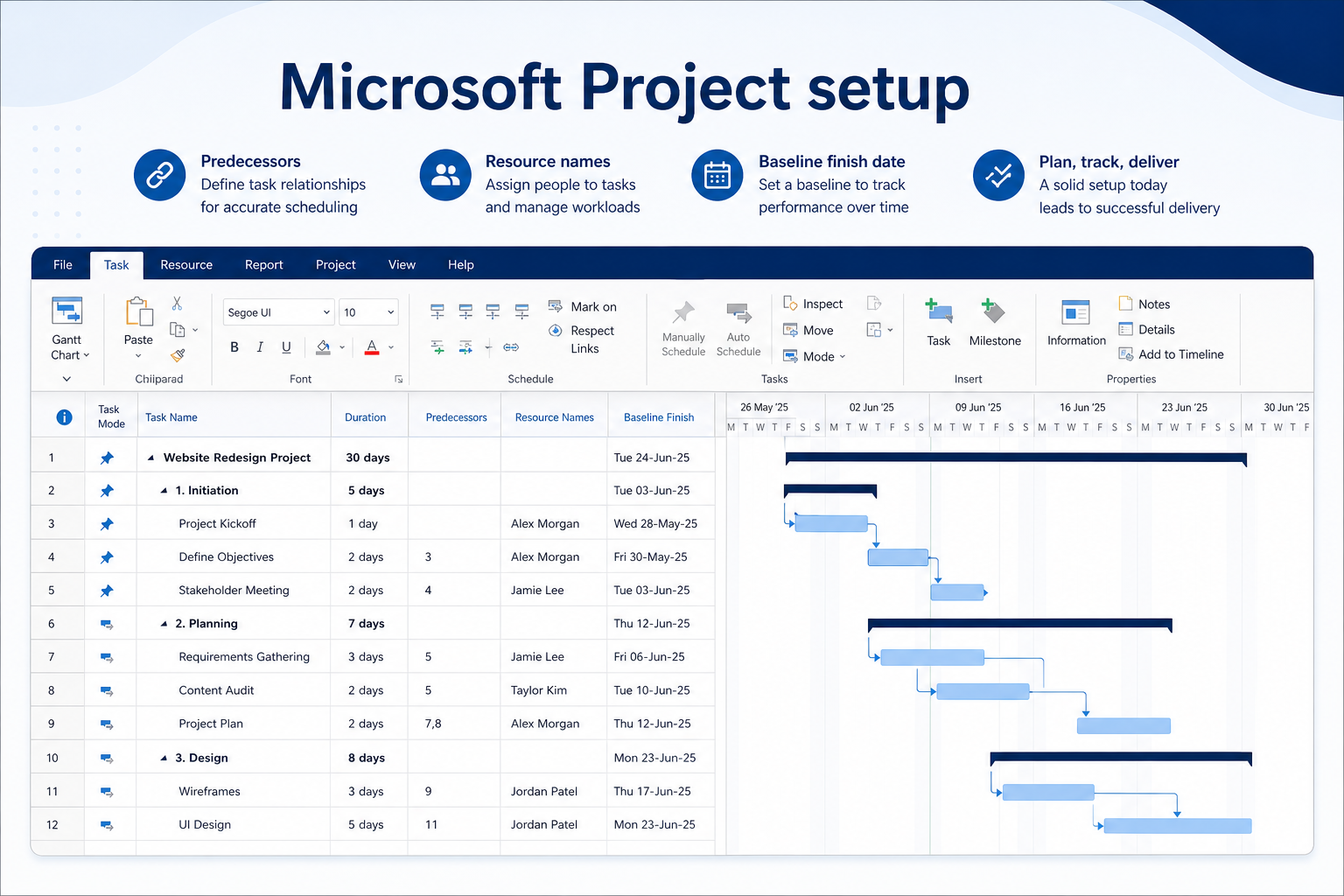Open the File tab
The width and height of the screenshot is (1344, 896).
(x=63, y=264)
